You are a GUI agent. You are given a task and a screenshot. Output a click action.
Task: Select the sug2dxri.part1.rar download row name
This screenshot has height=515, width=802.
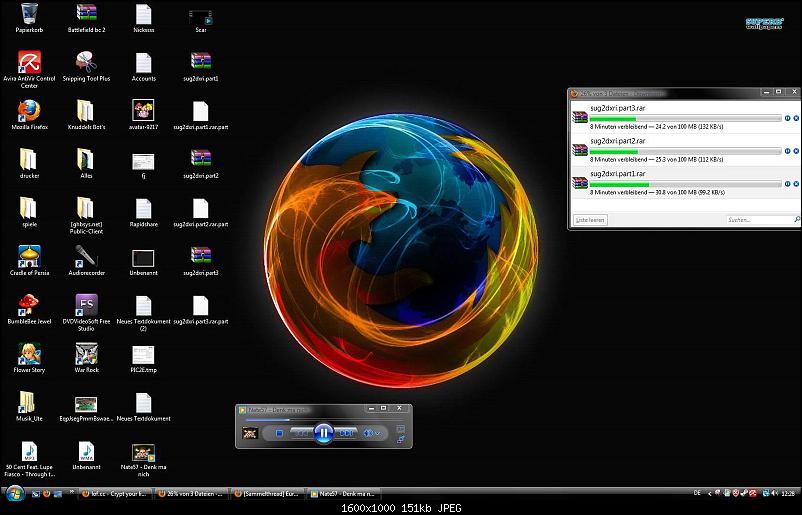[x=617, y=174]
